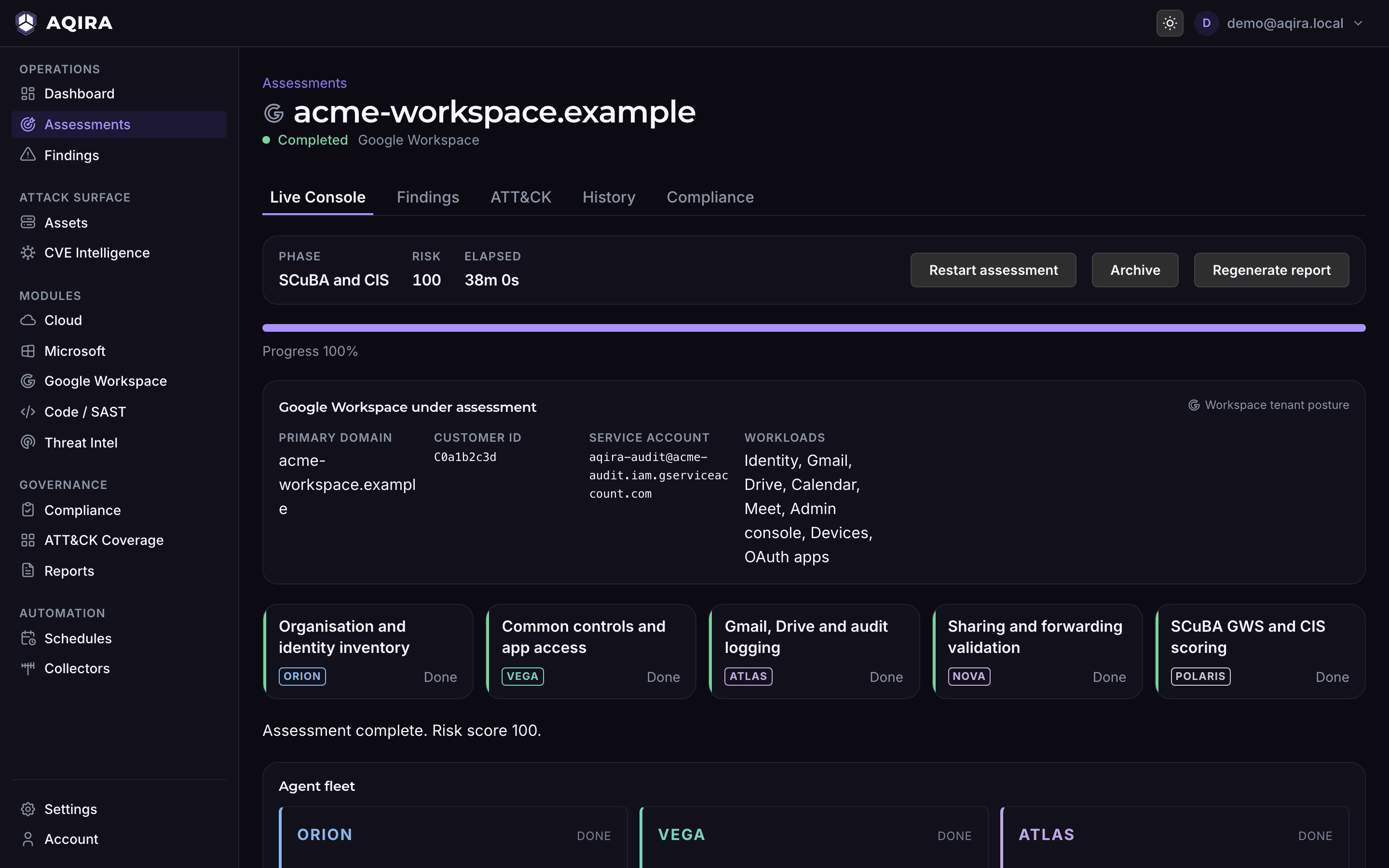Click the AQIRA shield logo
This screenshot has height=868, width=1389.
pyautogui.click(x=26, y=23)
